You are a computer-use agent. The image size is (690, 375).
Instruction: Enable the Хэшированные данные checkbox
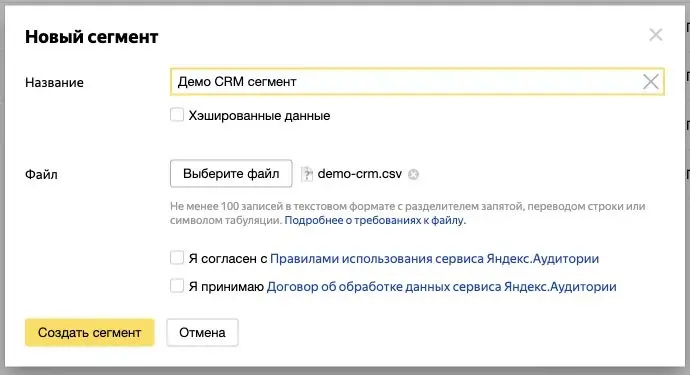click(x=177, y=115)
